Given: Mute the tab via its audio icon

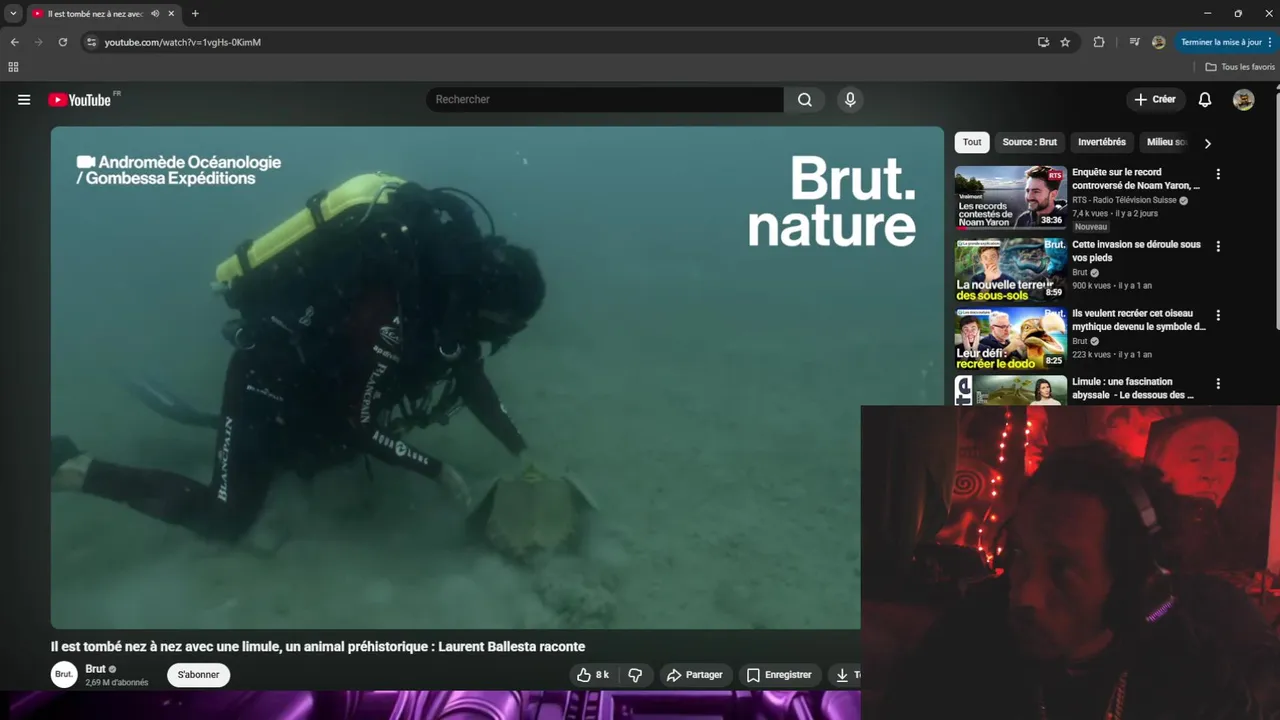Looking at the screenshot, I should 155,14.
